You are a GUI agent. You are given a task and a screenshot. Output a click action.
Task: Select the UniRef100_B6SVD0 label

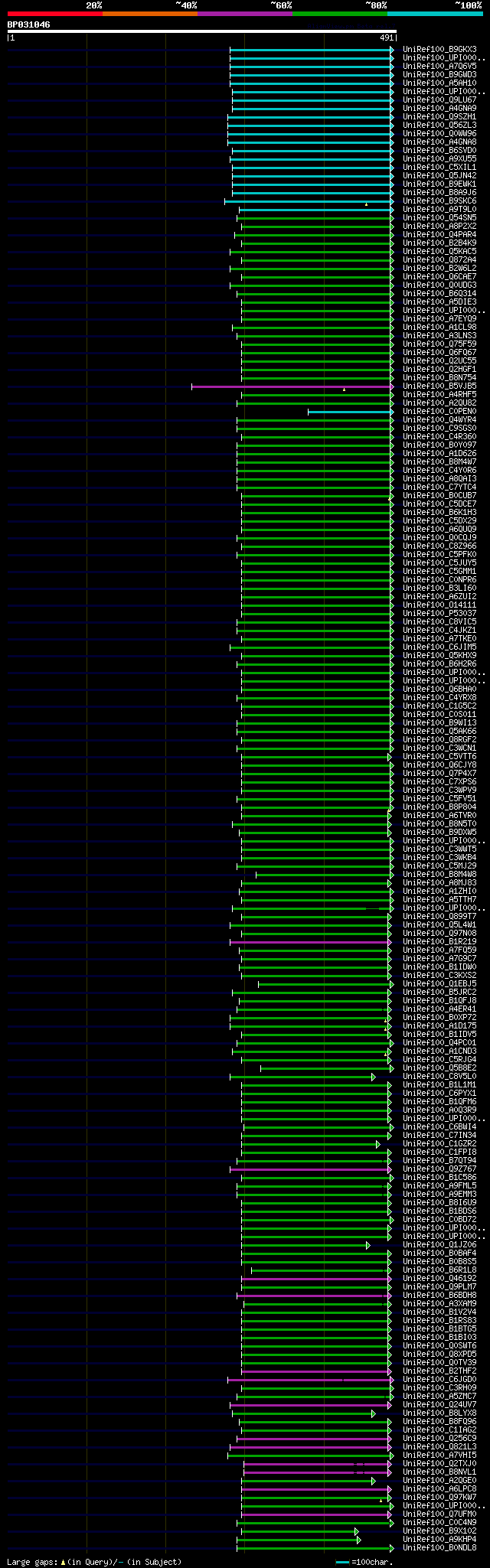coord(439,151)
